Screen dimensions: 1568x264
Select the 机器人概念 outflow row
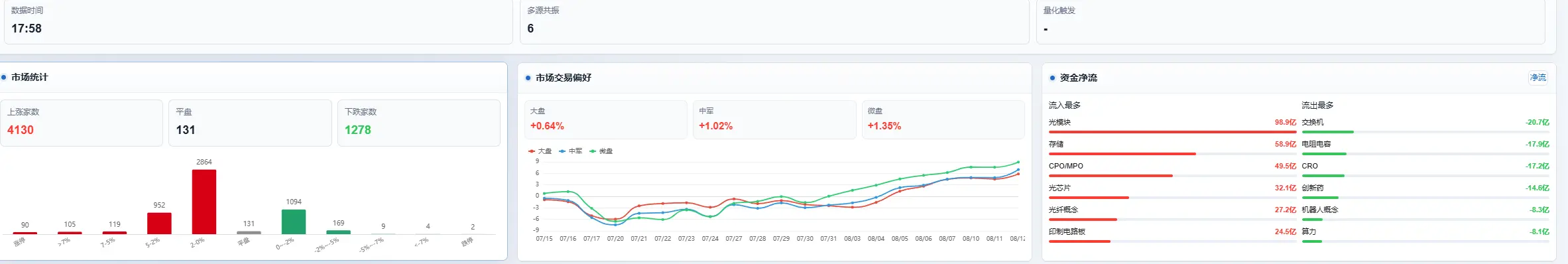click(x=1425, y=213)
